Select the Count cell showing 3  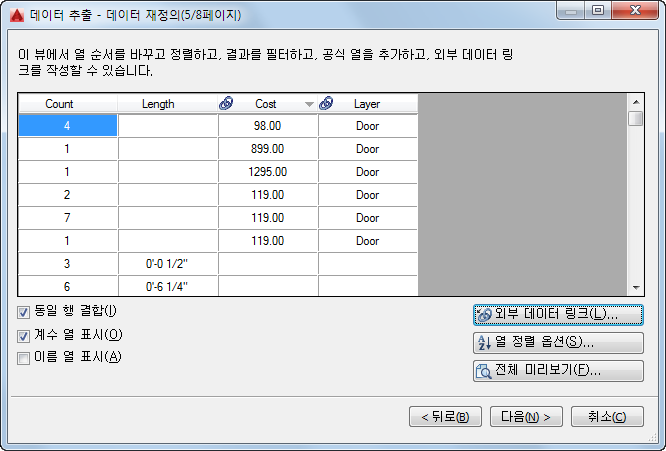(68, 263)
